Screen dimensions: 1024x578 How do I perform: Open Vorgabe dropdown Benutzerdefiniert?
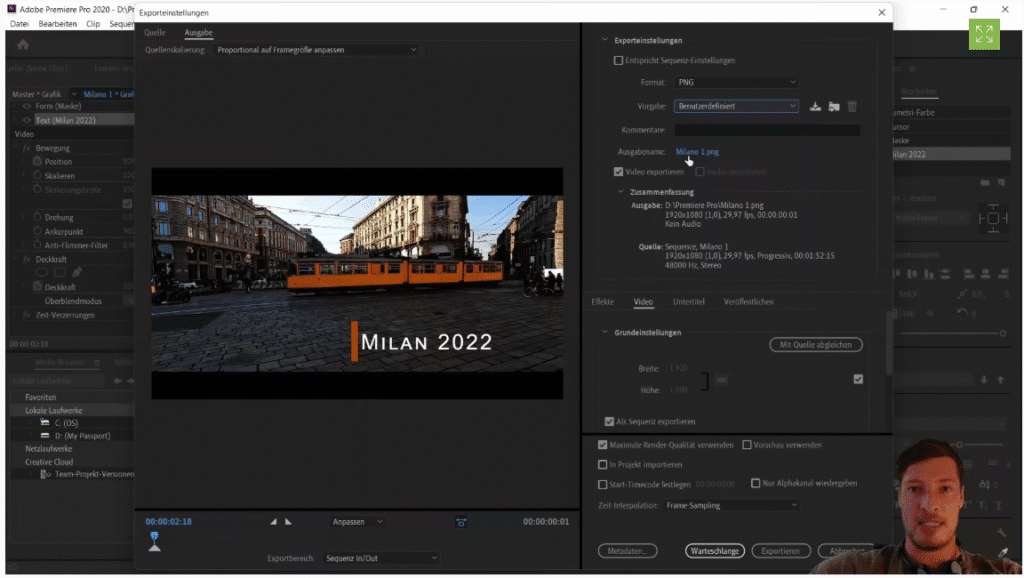point(736,106)
